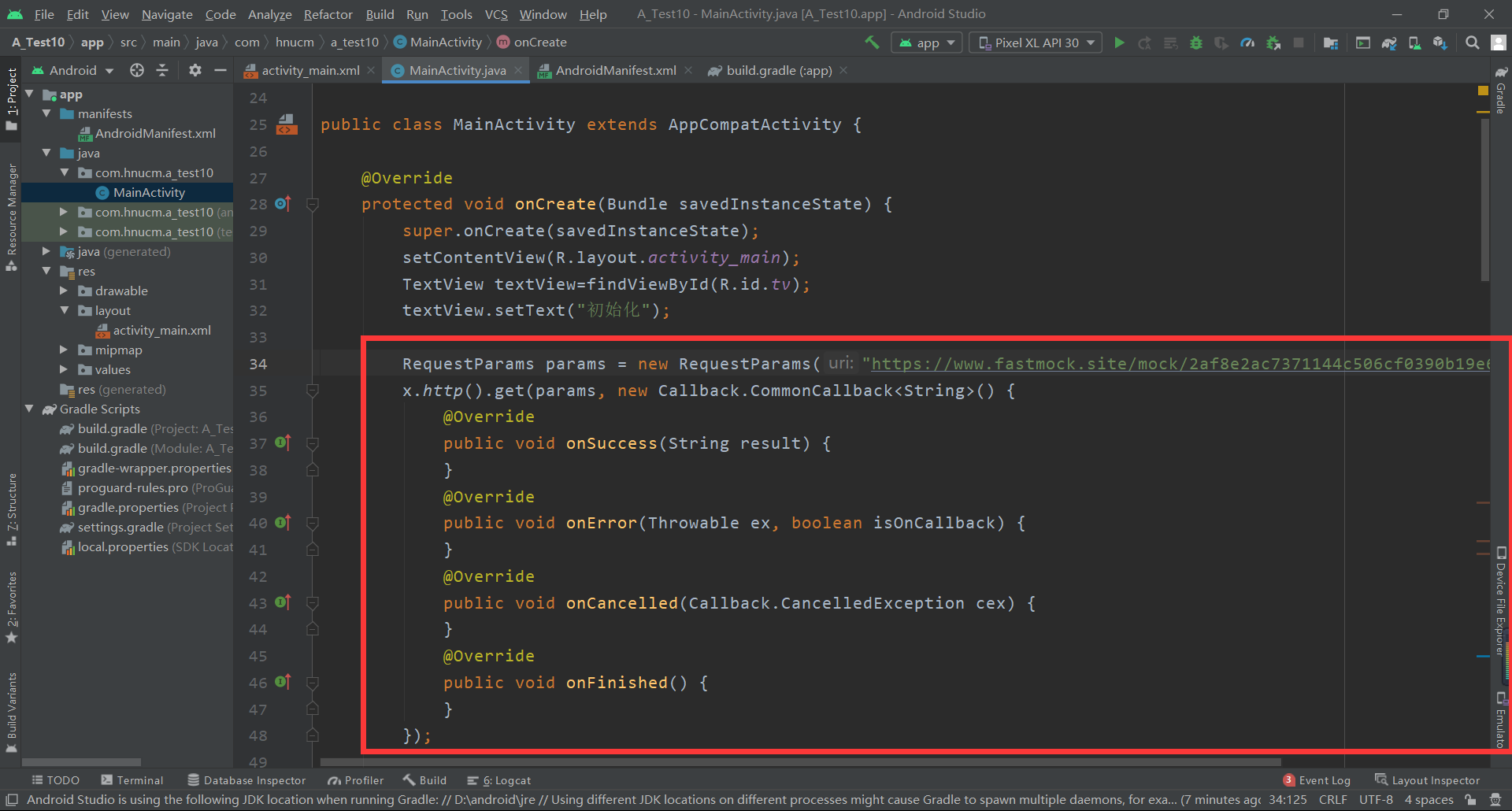Switch to build.gradle (:app) tab
The image size is (1512, 811).
(x=778, y=70)
